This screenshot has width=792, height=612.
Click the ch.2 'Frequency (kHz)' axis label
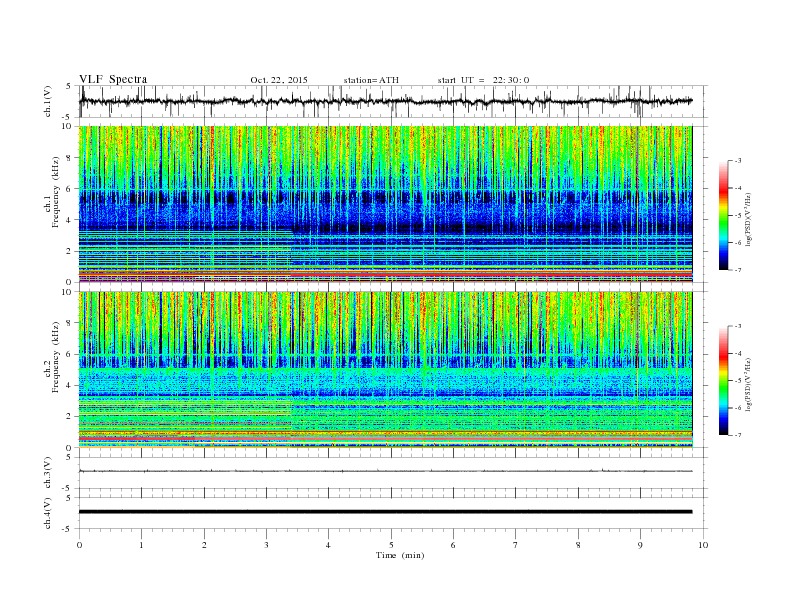[x=56, y=356]
